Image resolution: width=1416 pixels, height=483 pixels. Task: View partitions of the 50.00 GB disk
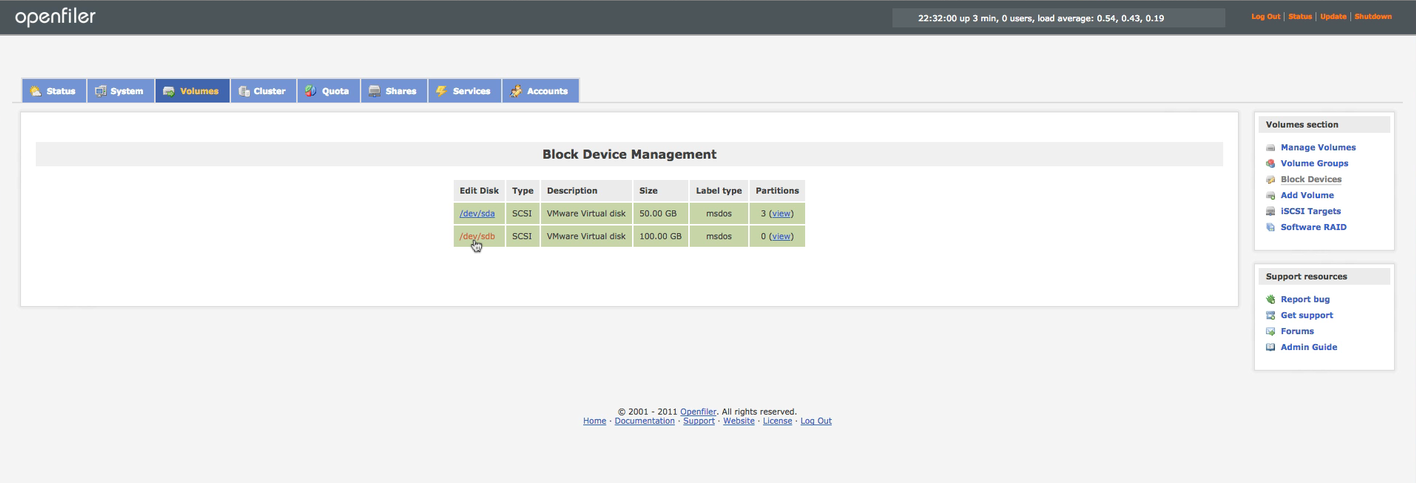click(x=781, y=213)
